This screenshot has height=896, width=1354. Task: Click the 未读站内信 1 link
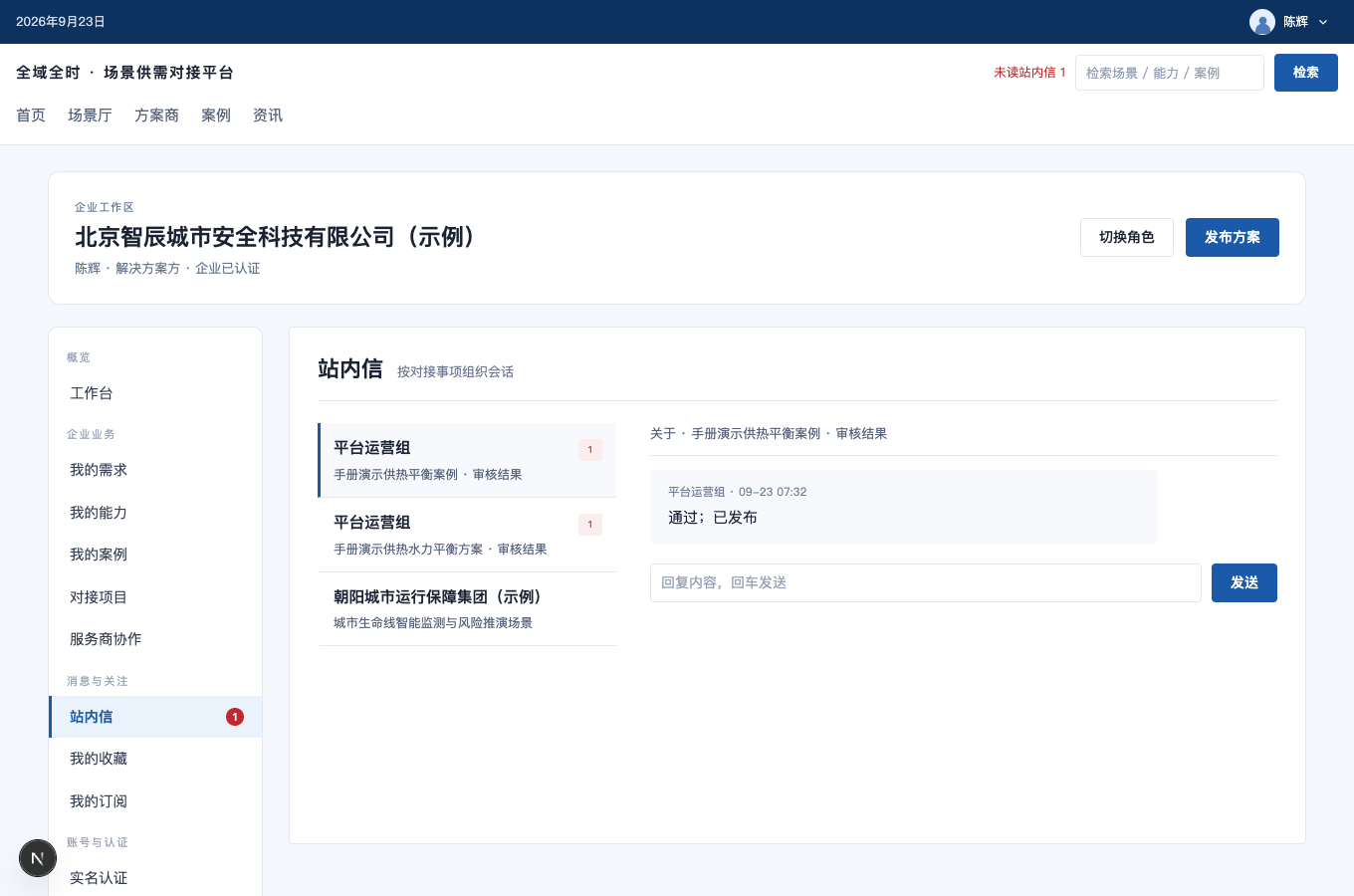click(1029, 73)
